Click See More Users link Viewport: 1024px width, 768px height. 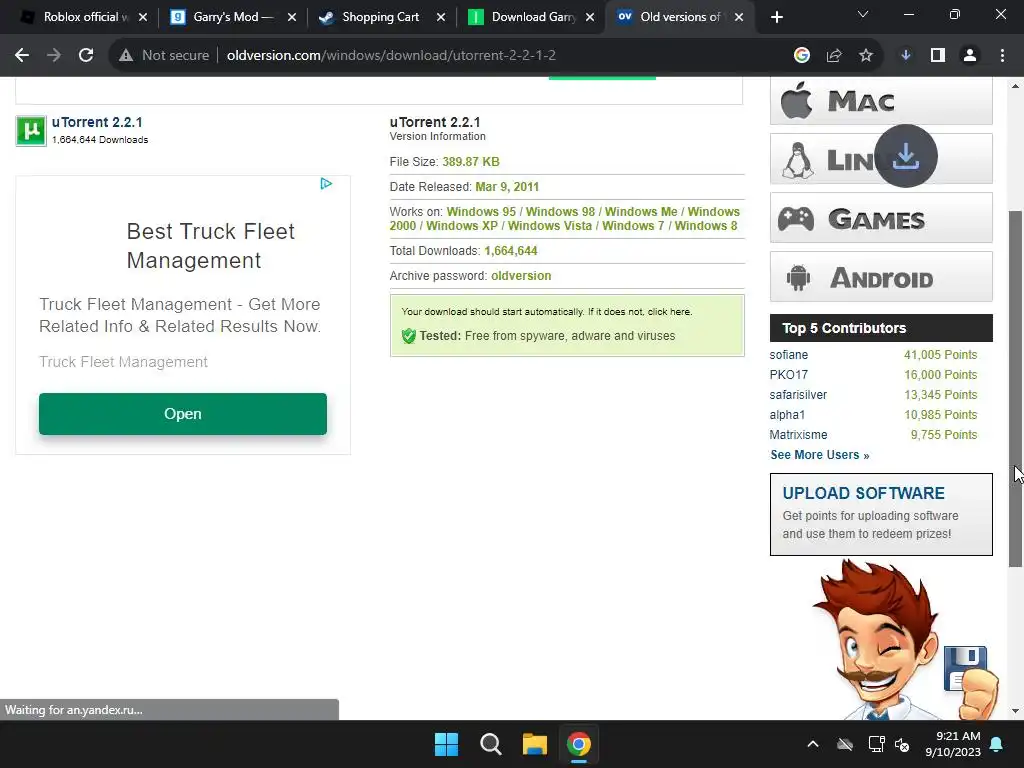click(x=820, y=455)
